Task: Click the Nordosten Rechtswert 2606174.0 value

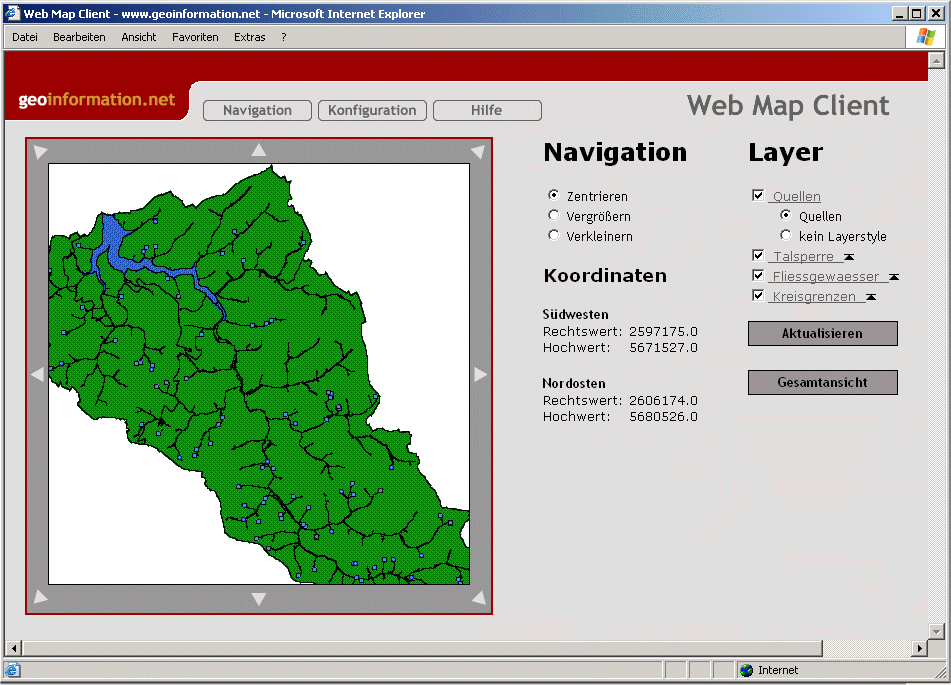Action: 663,400
